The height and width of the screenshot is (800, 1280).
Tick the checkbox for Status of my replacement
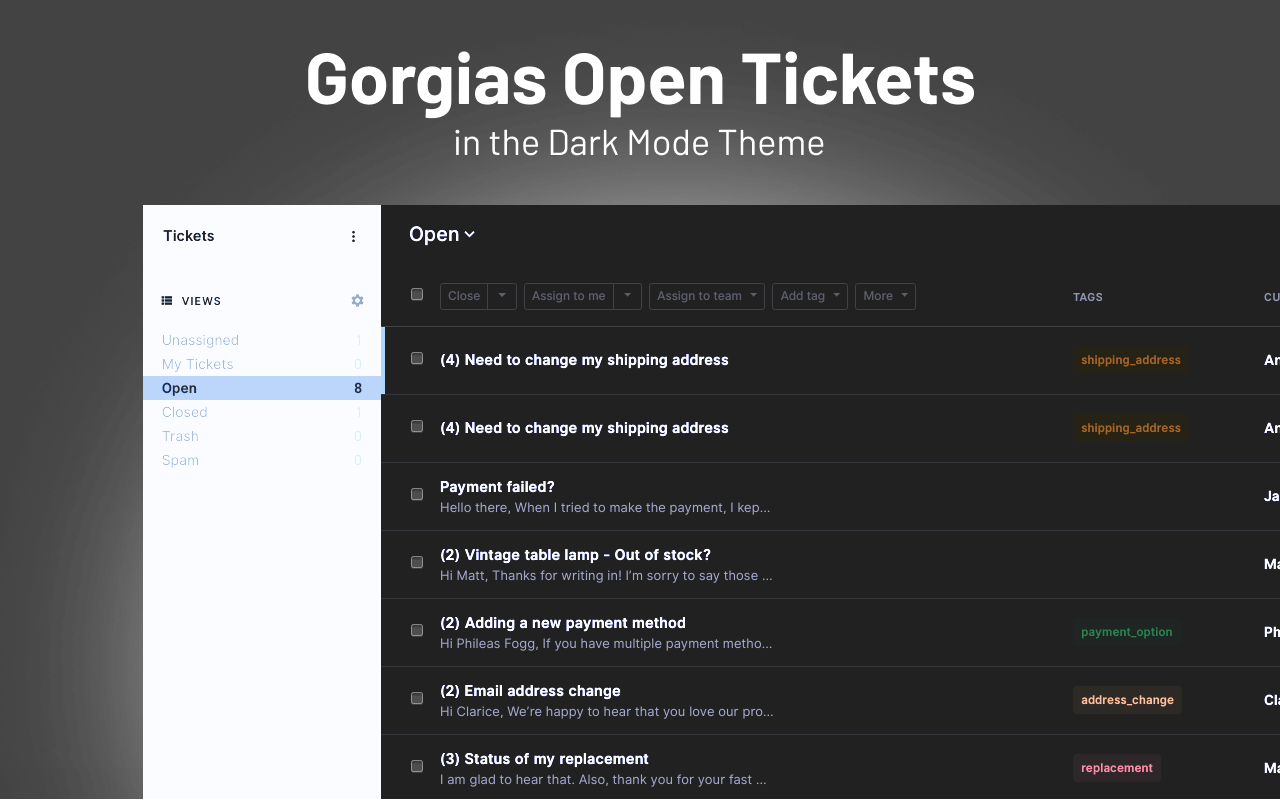[x=417, y=766]
